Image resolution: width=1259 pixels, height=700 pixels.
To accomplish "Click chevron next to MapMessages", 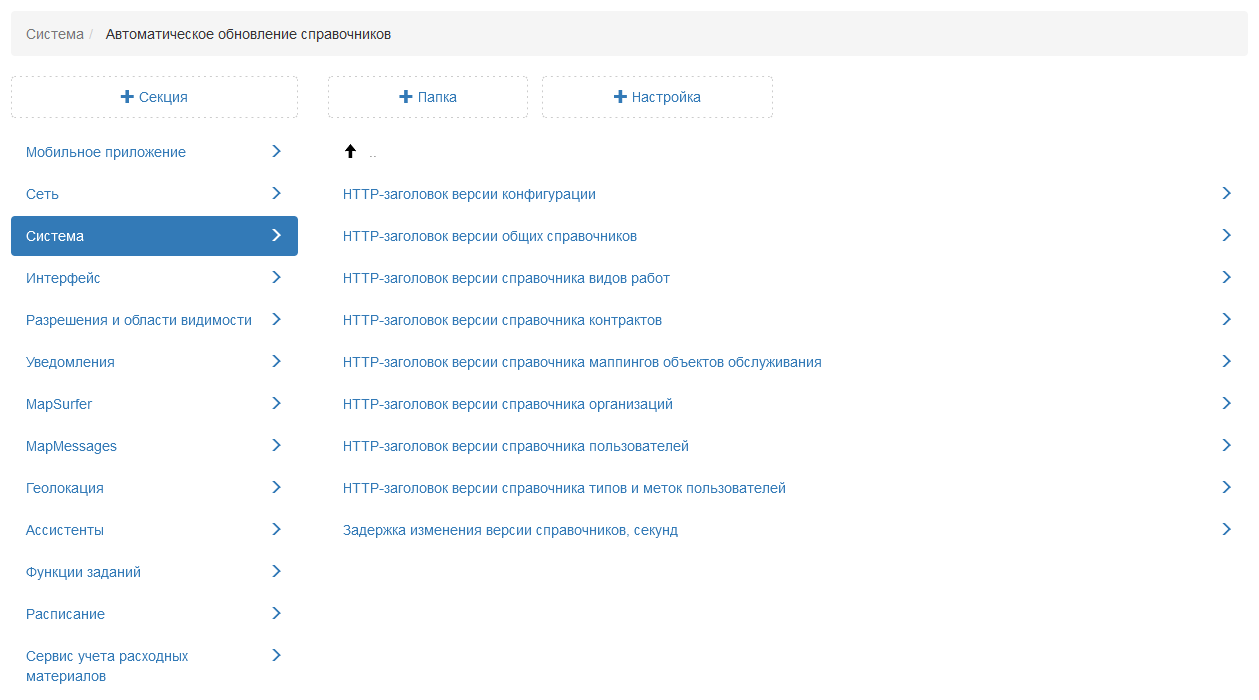I will 277,445.
